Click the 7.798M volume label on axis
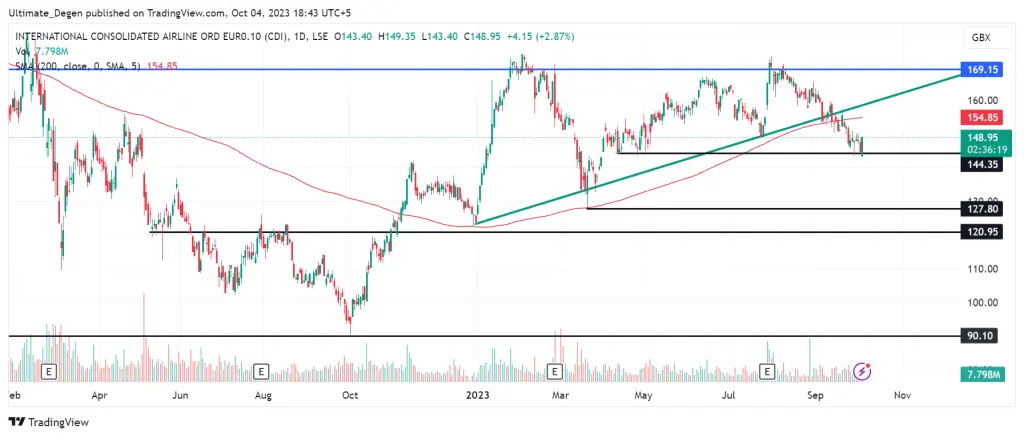 982,375
